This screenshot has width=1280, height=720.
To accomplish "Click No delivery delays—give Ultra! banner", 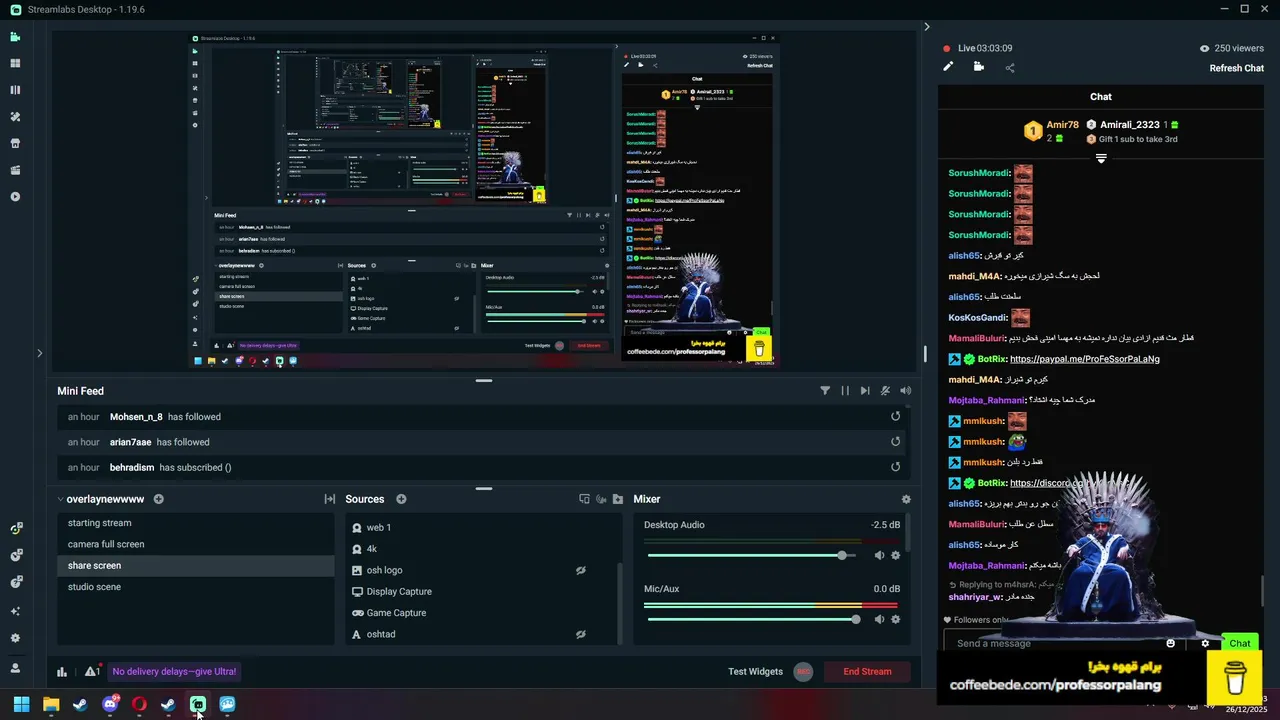I will point(174,672).
